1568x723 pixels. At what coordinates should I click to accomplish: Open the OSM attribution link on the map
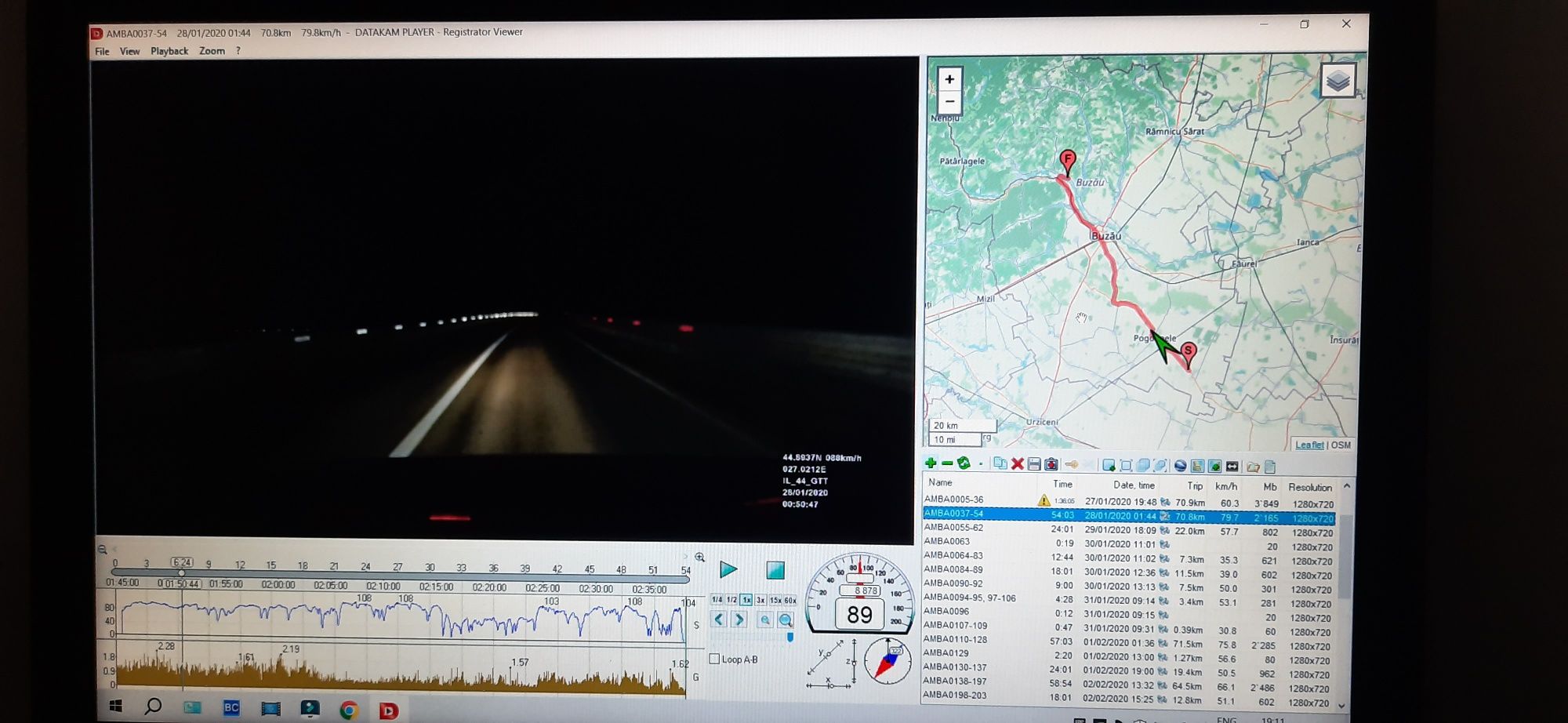click(1341, 445)
